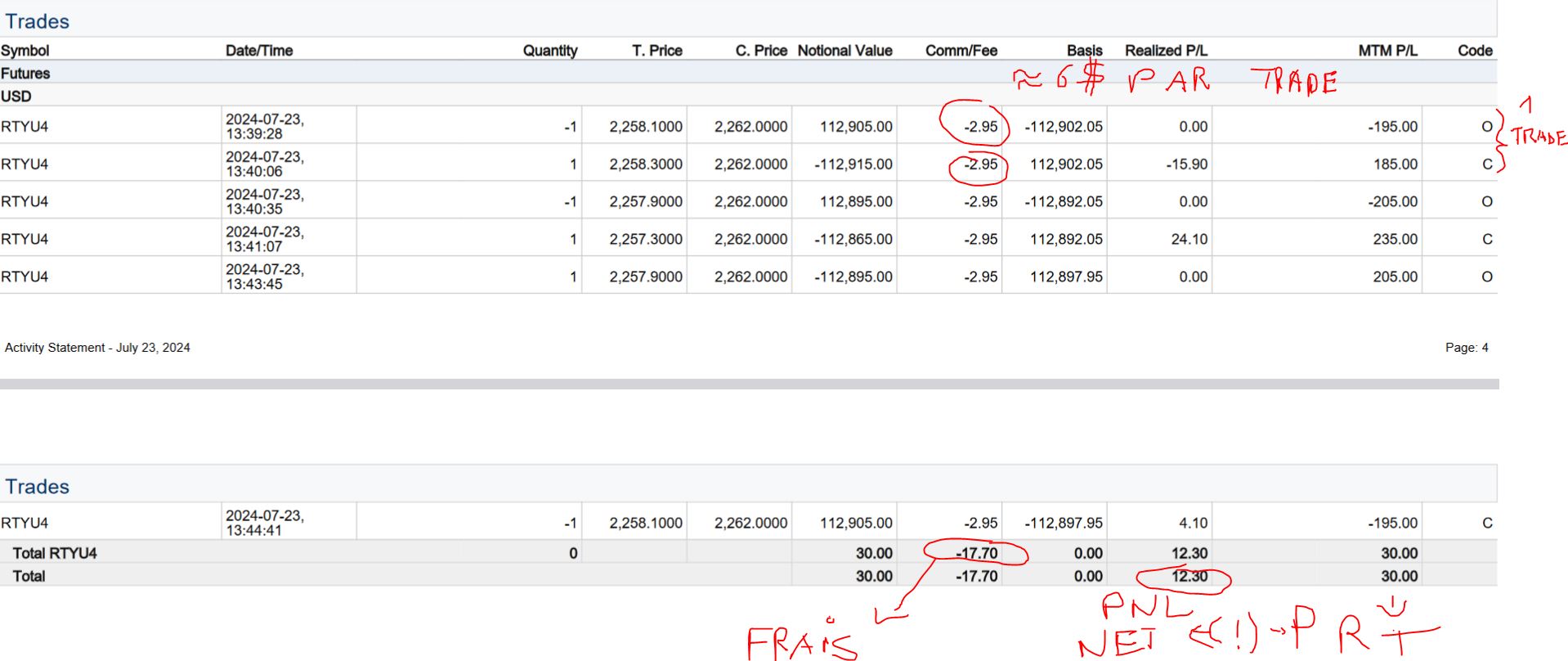Click realized P/L value 4.10

(1194, 524)
